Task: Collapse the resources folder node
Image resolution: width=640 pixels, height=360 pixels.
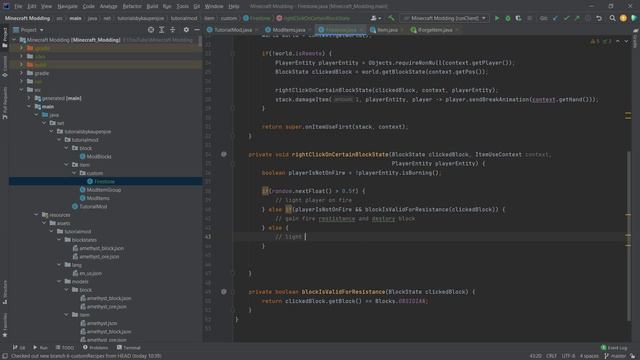Action: tap(36, 215)
